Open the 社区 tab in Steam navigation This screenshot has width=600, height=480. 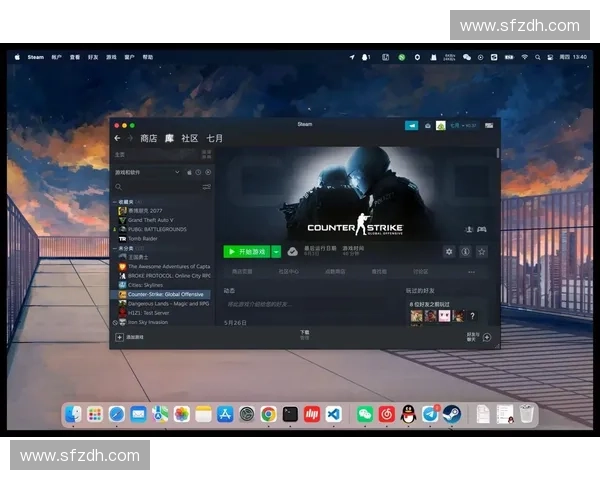[190, 138]
